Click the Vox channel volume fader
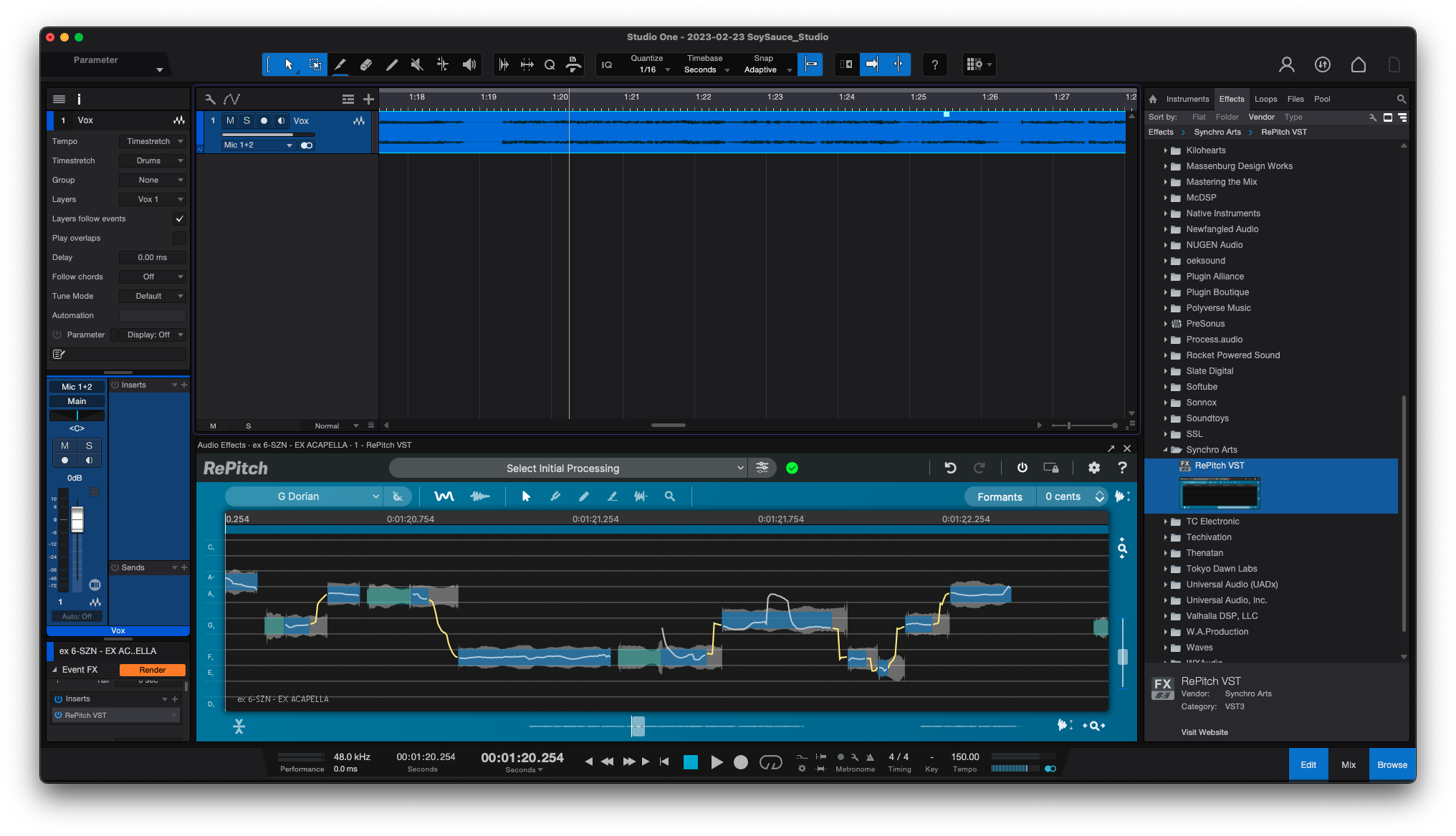This screenshot has width=1456, height=836. (77, 519)
